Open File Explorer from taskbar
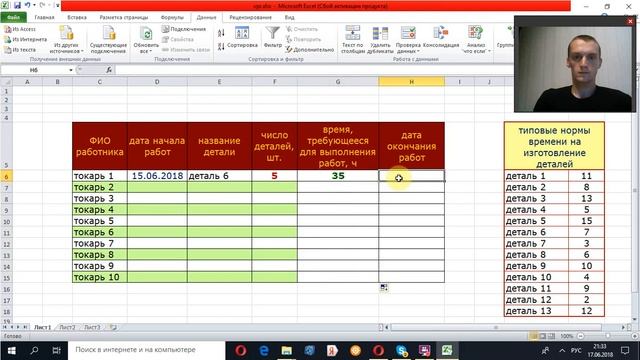Screen dimensions: 640x360 (x=287, y=350)
